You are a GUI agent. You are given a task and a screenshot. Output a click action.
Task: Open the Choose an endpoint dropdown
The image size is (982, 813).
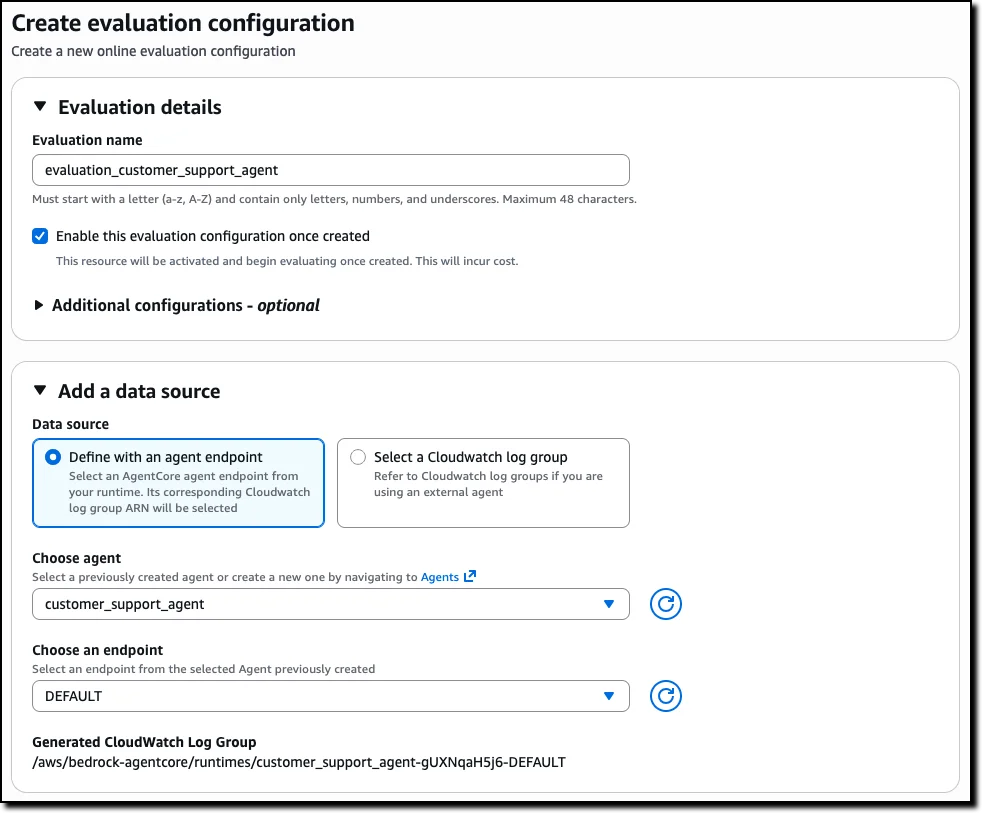330,696
